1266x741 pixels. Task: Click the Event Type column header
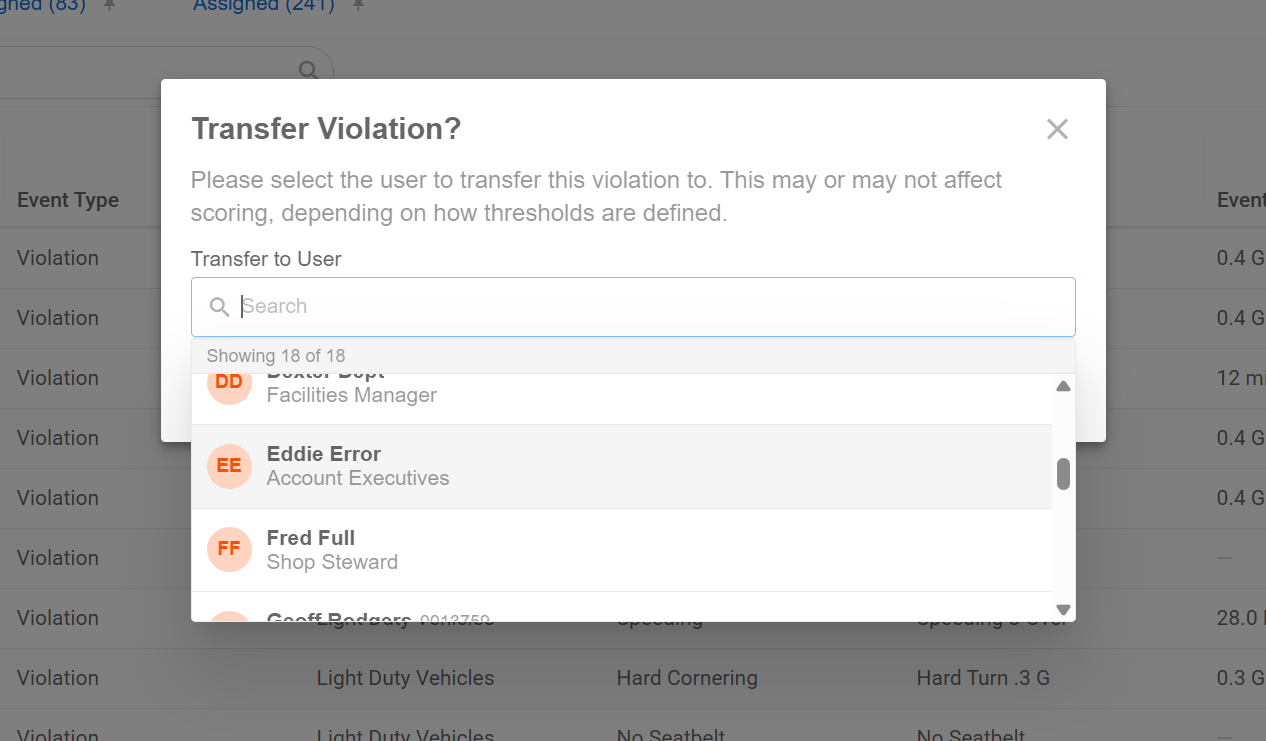coord(68,200)
